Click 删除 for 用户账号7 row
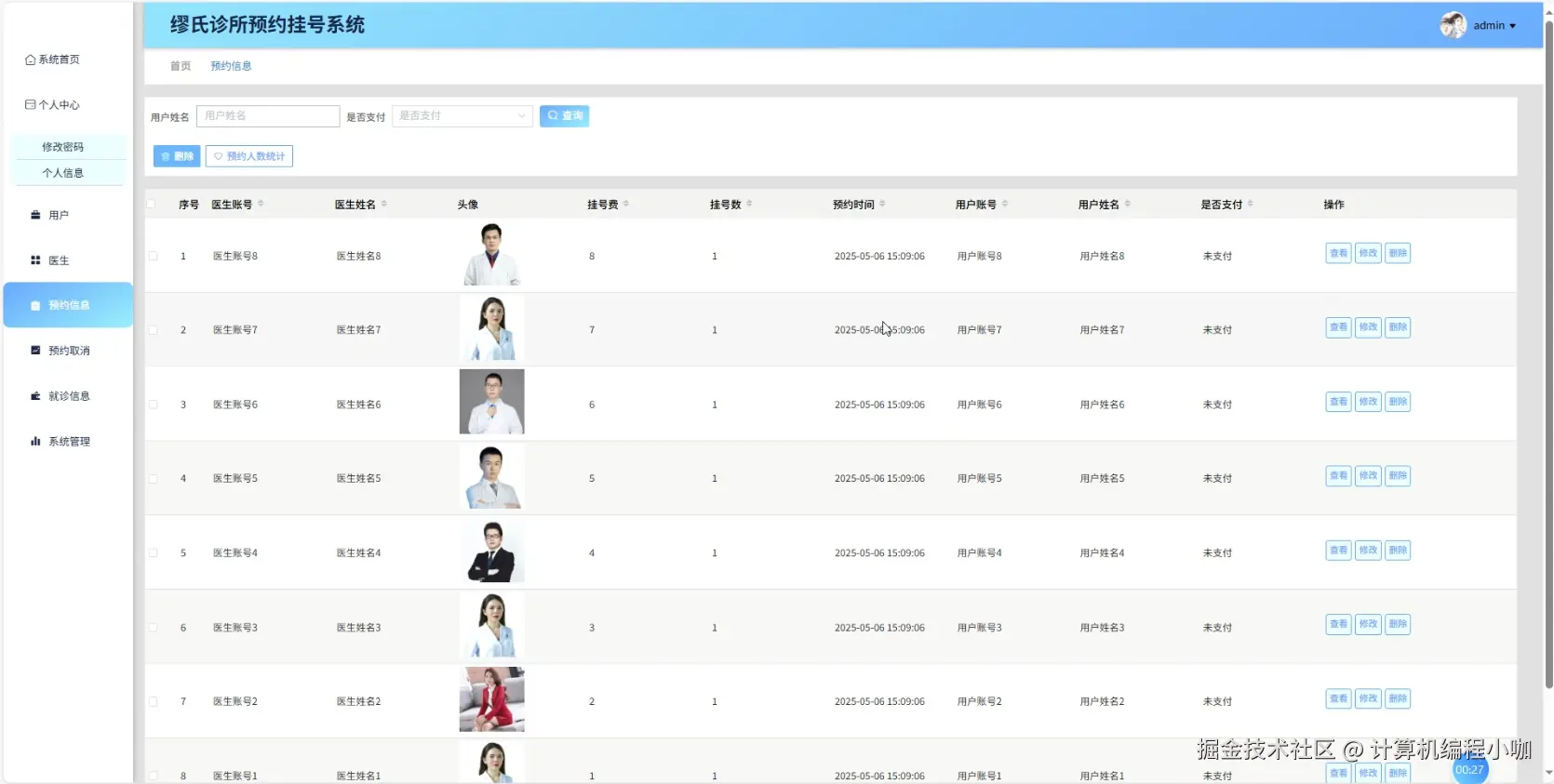This screenshot has height=784, width=1554. pos(1398,327)
